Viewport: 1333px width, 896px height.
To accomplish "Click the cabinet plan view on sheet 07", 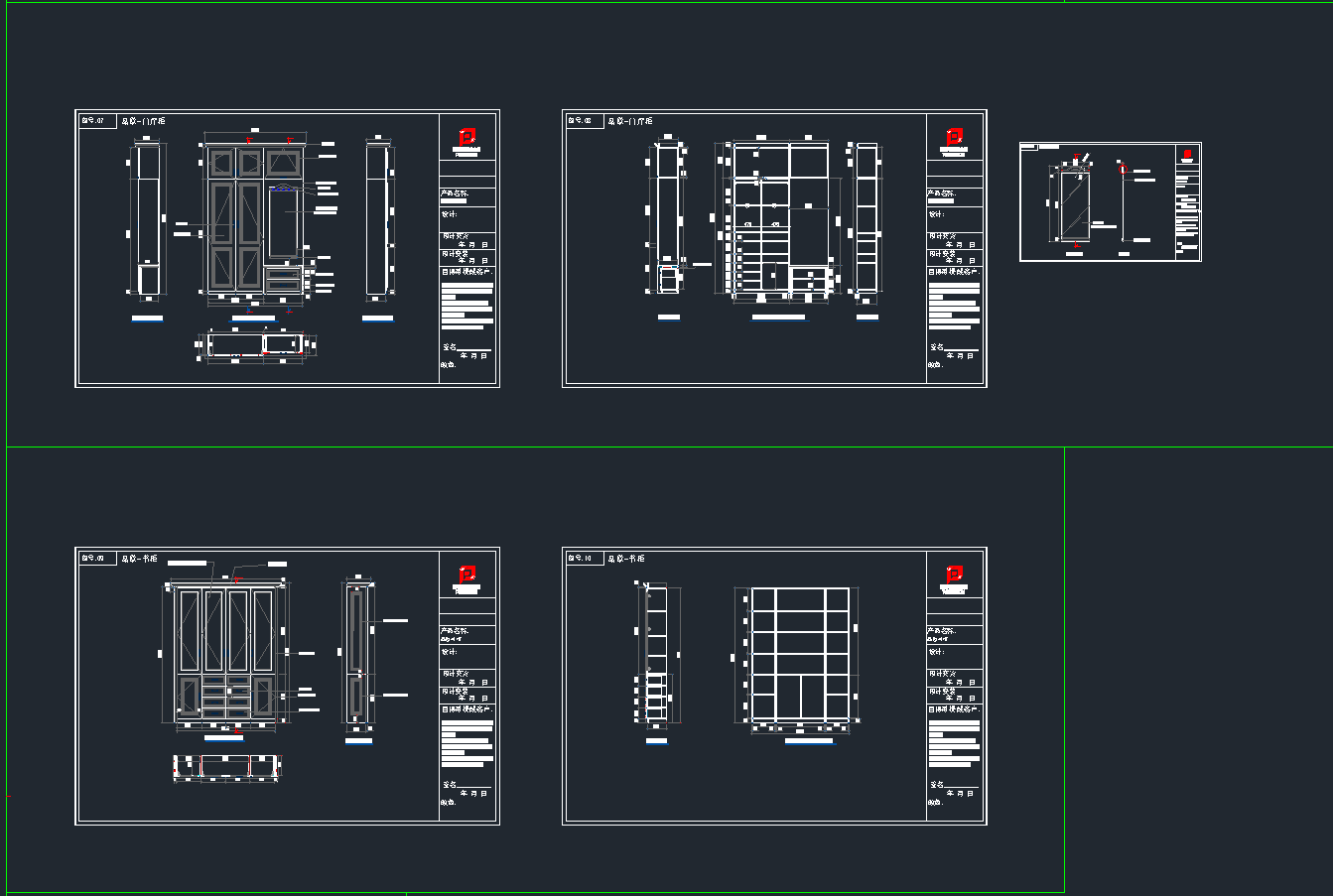I will pyautogui.click(x=254, y=344).
